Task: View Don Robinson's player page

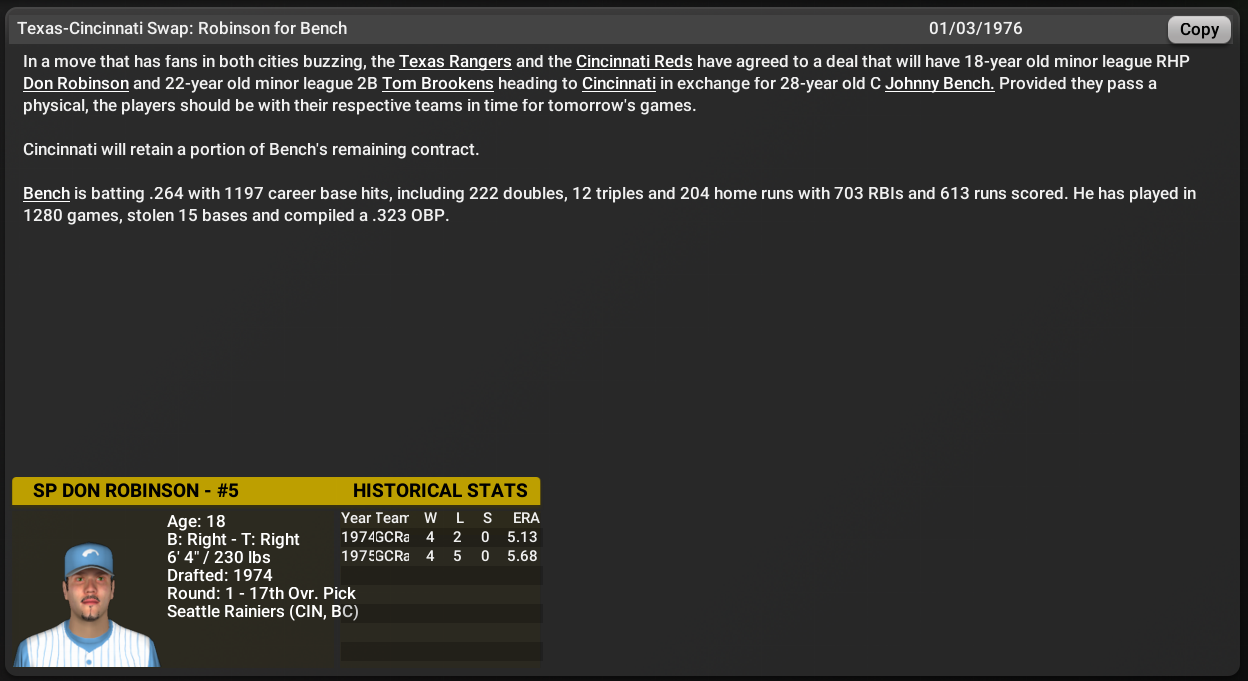Action: point(76,84)
